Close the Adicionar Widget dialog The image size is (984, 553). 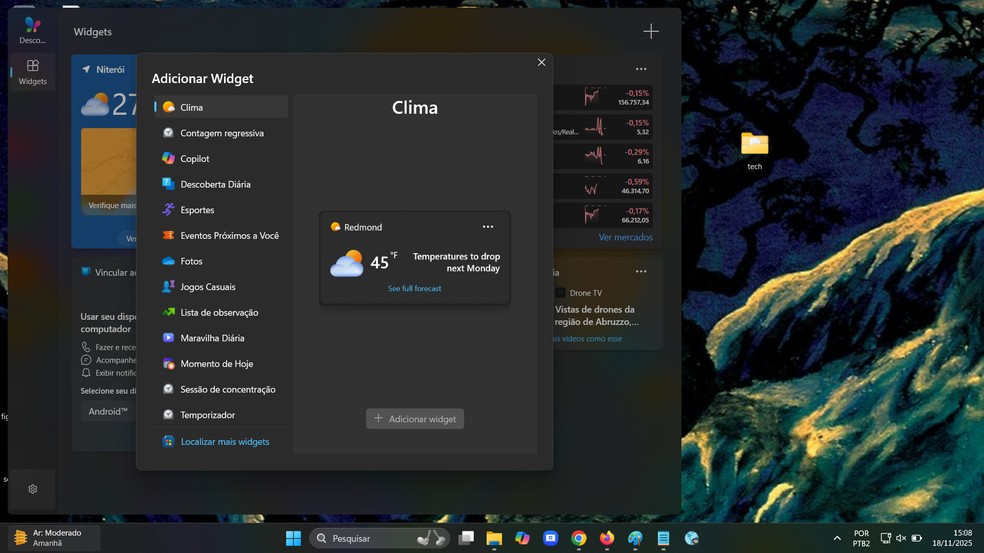(542, 62)
